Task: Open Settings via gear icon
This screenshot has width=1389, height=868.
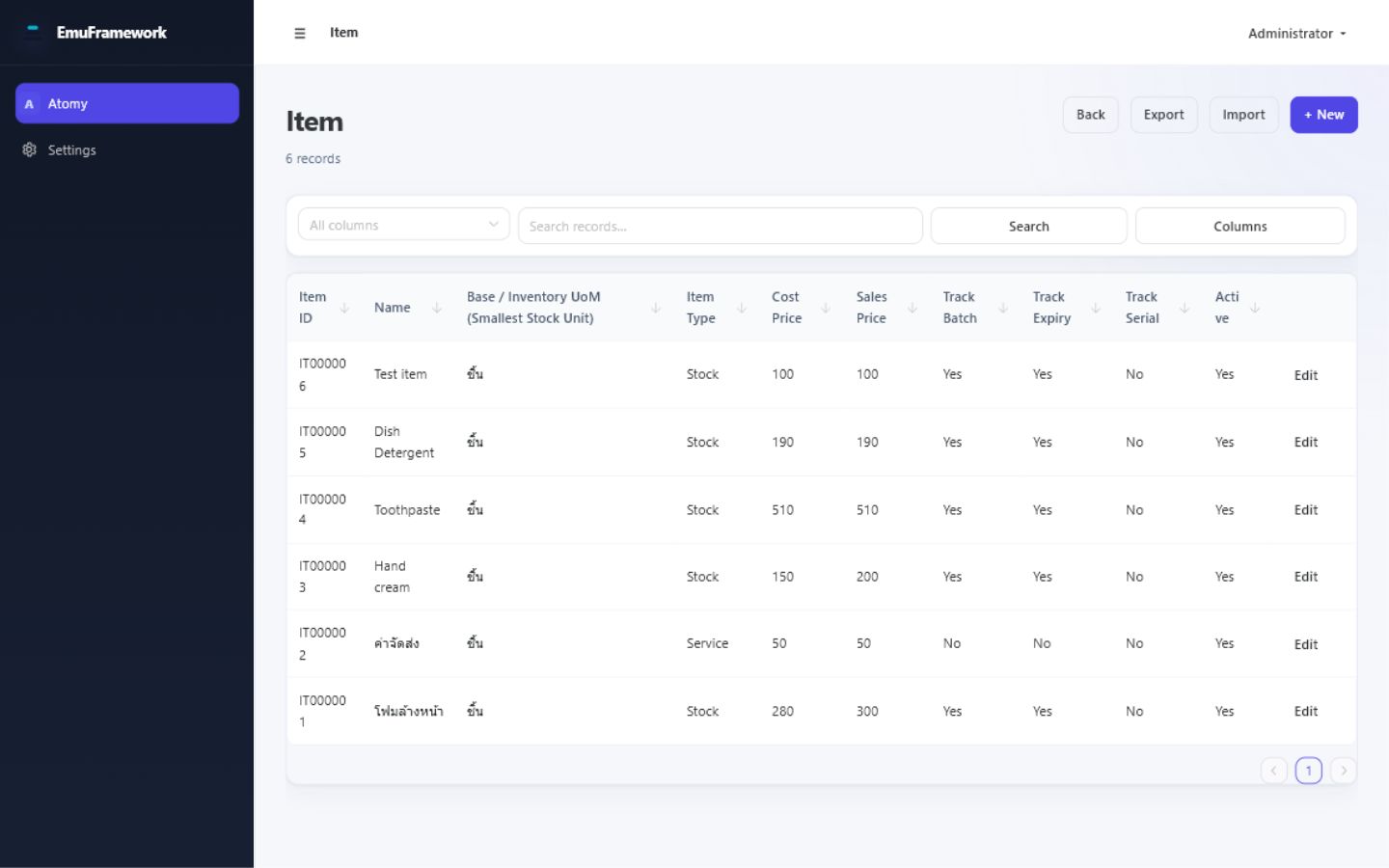Action: [29, 149]
